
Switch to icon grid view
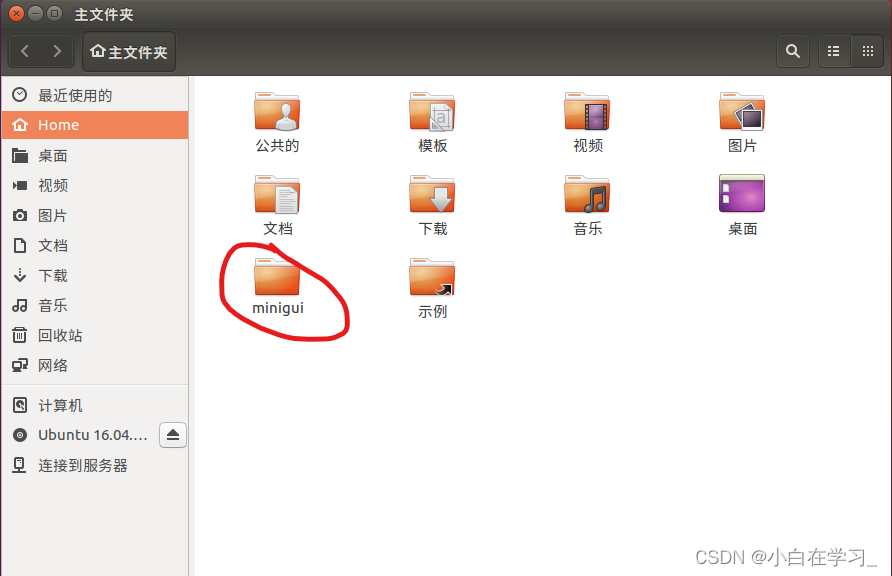[868, 50]
